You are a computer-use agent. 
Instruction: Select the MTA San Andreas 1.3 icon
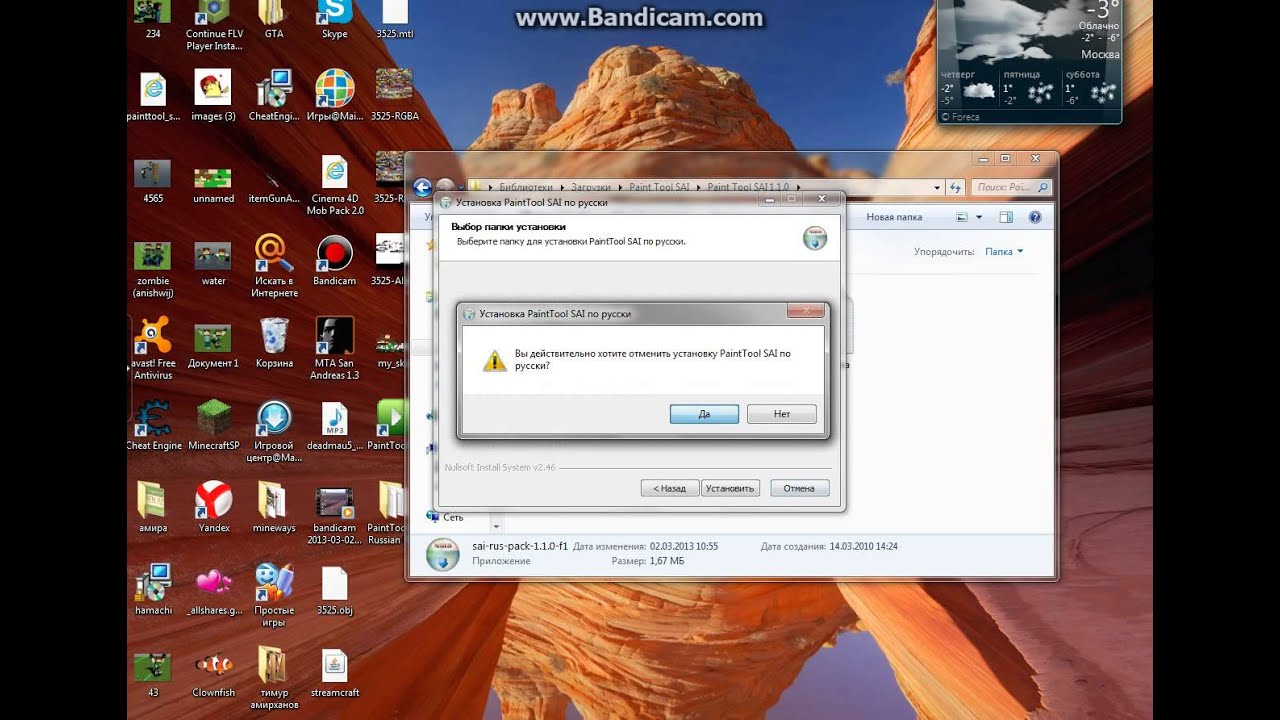point(335,349)
